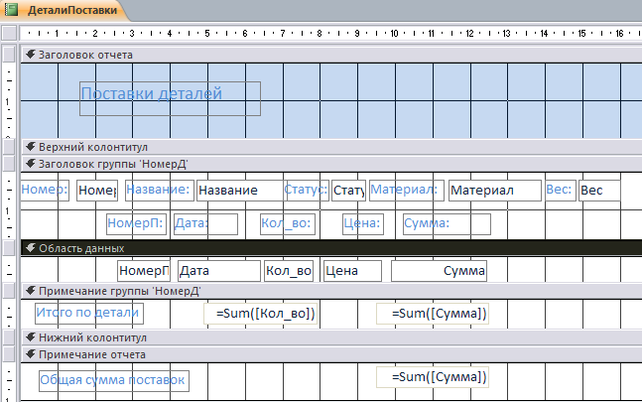Click the arrow icon beside Заголовок отчета

pos(30,54)
